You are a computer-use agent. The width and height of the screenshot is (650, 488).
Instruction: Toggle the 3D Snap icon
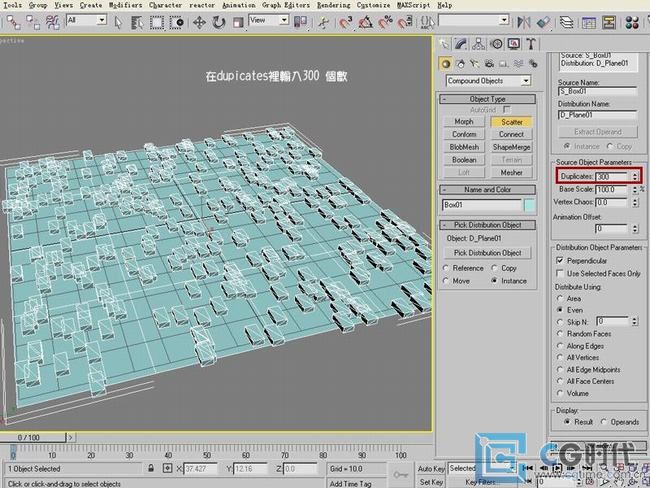pyautogui.click(x=345, y=22)
